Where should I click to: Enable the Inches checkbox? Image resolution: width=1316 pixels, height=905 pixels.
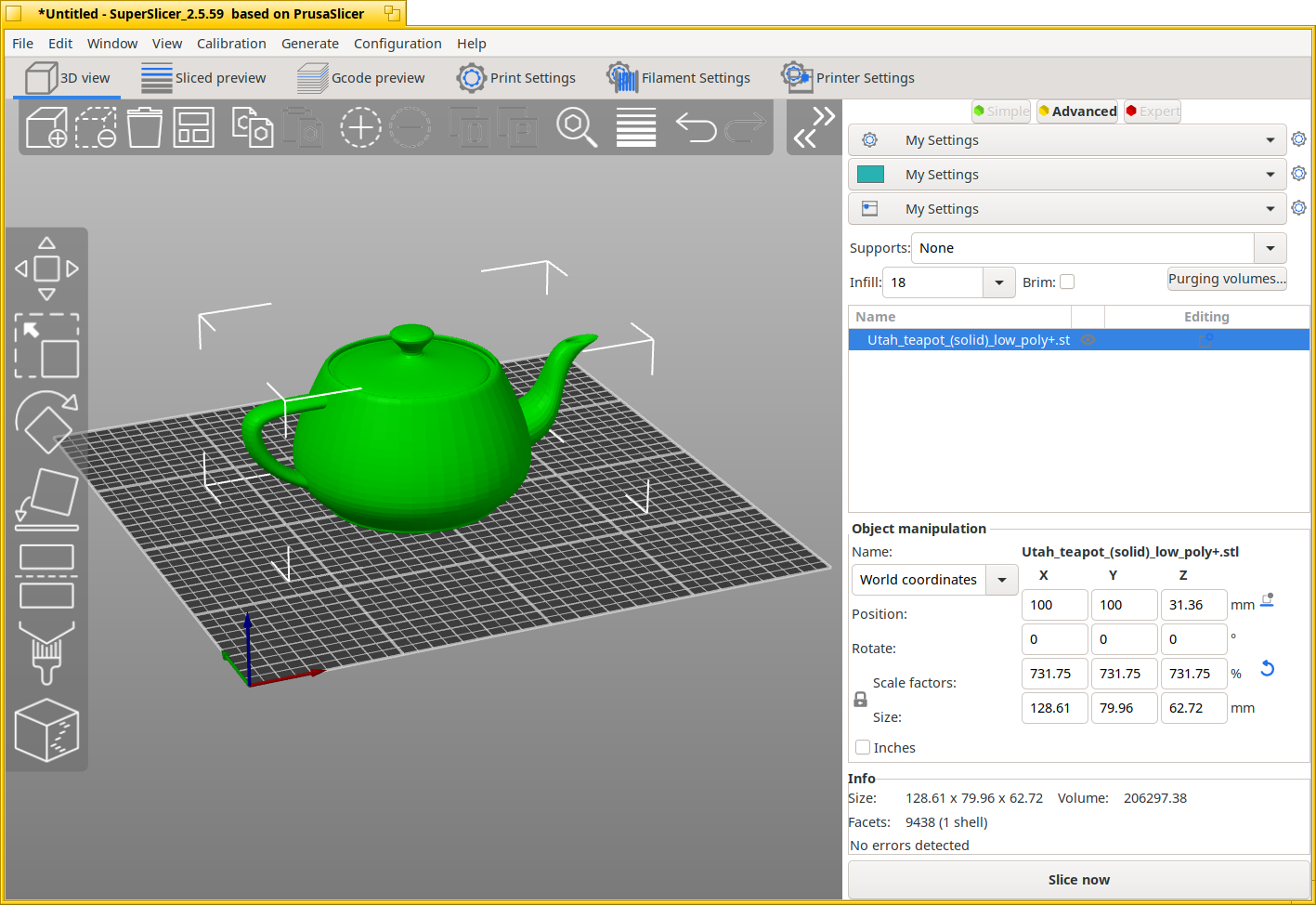pyautogui.click(x=863, y=747)
